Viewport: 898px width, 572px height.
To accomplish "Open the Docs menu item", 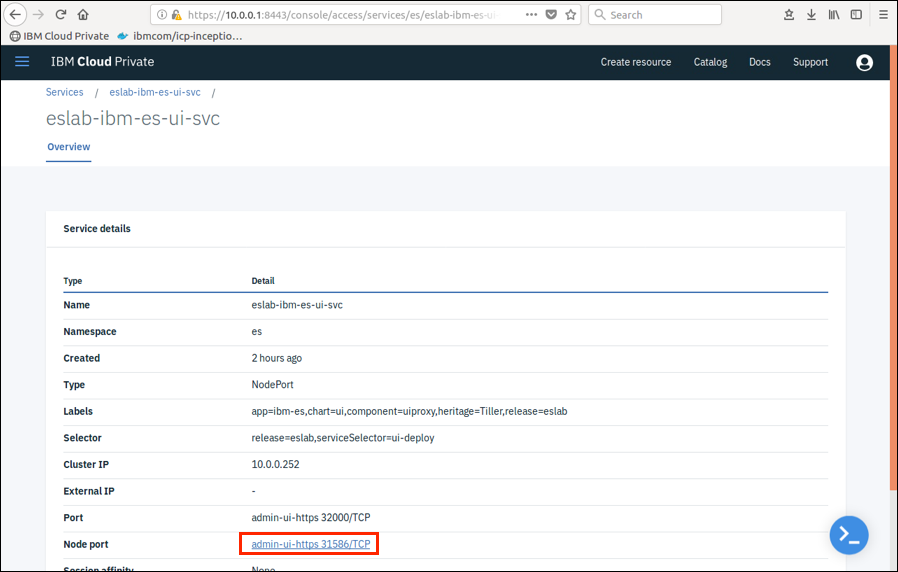I will (759, 62).
